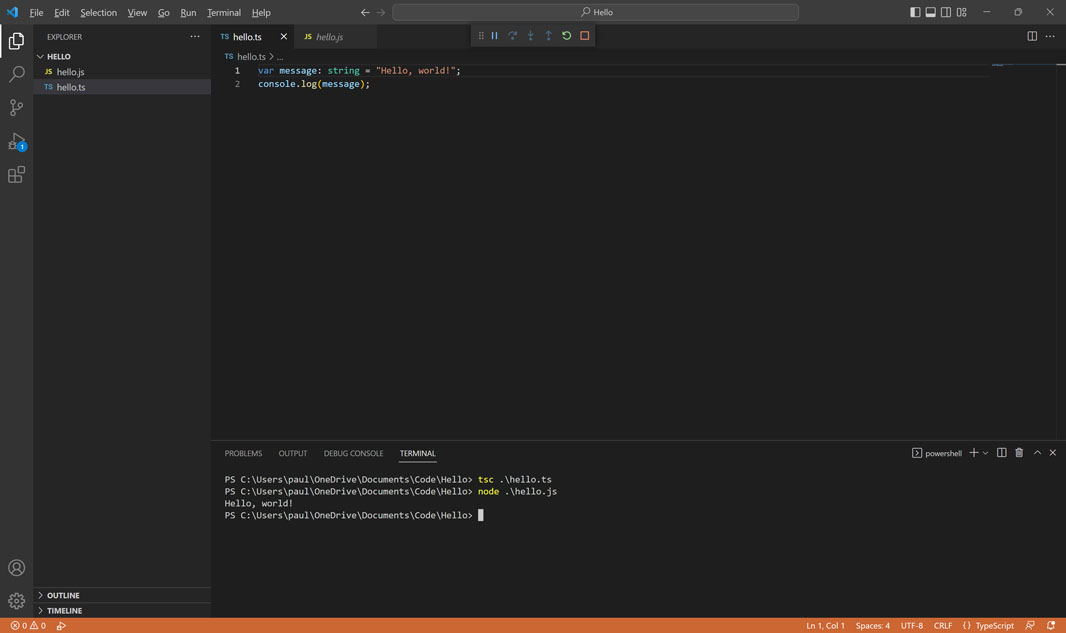
Task: Open hello.js in the Explorer
Action: pyautogui.click(x=70, y=72)
